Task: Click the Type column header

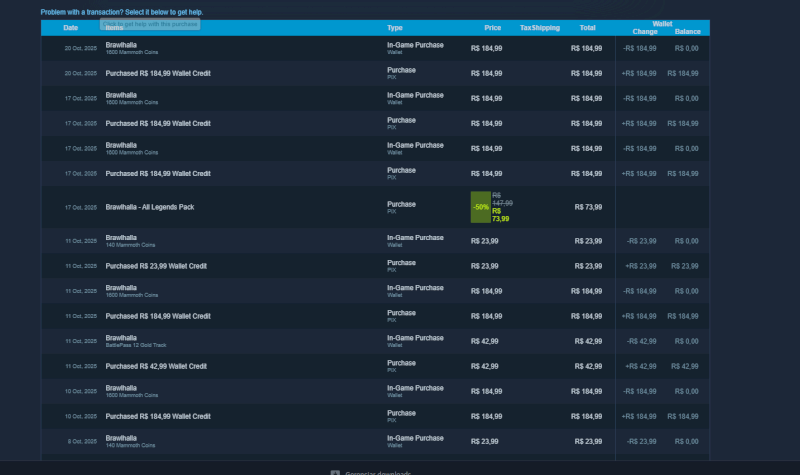Action: tap(395, 28)
